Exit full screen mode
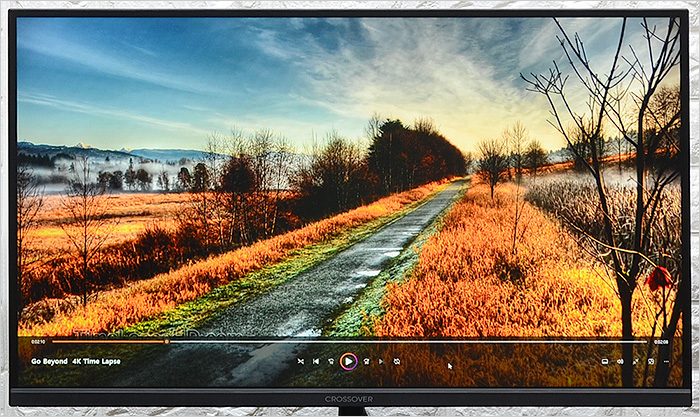This screenshot has height=417, width=700. point(635,361)
